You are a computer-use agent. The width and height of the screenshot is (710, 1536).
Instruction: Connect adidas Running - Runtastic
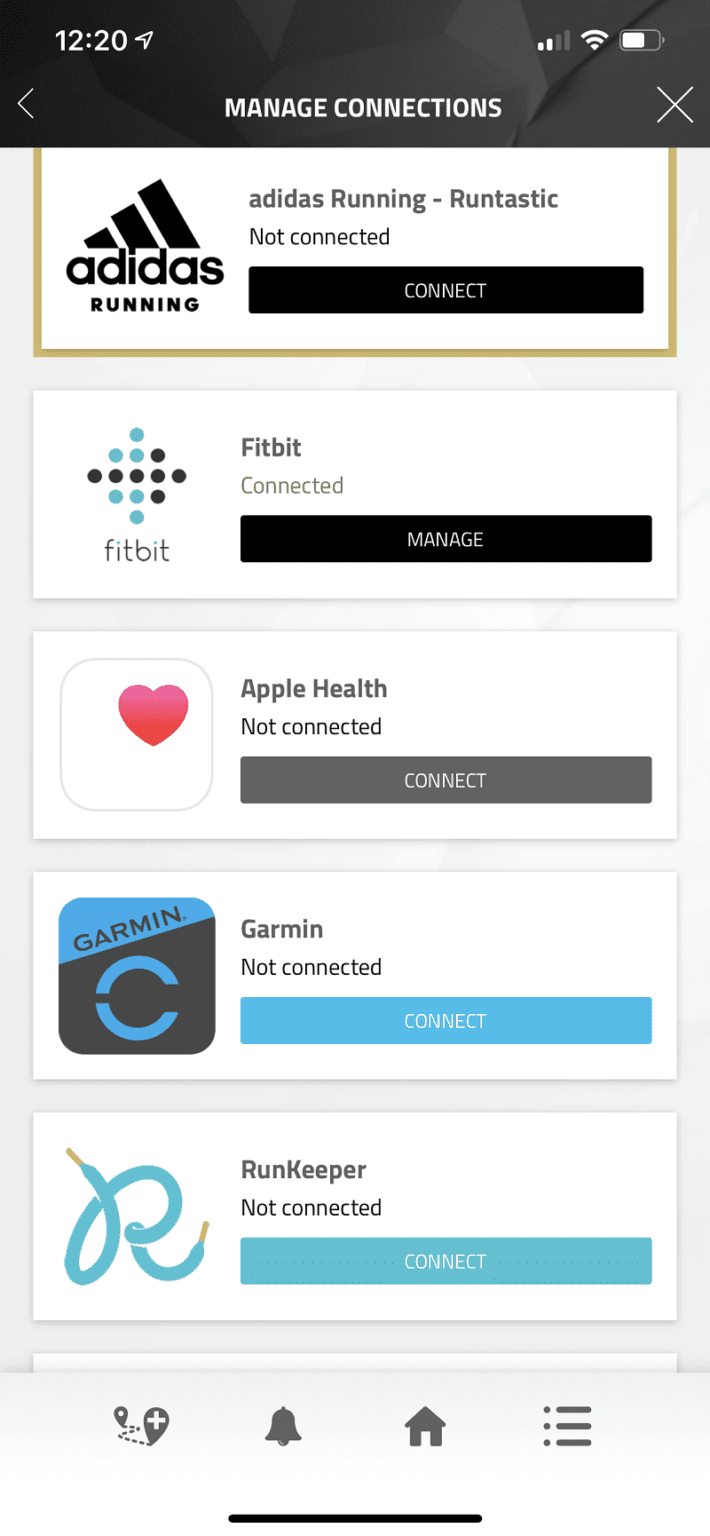(x=445, y=291)
